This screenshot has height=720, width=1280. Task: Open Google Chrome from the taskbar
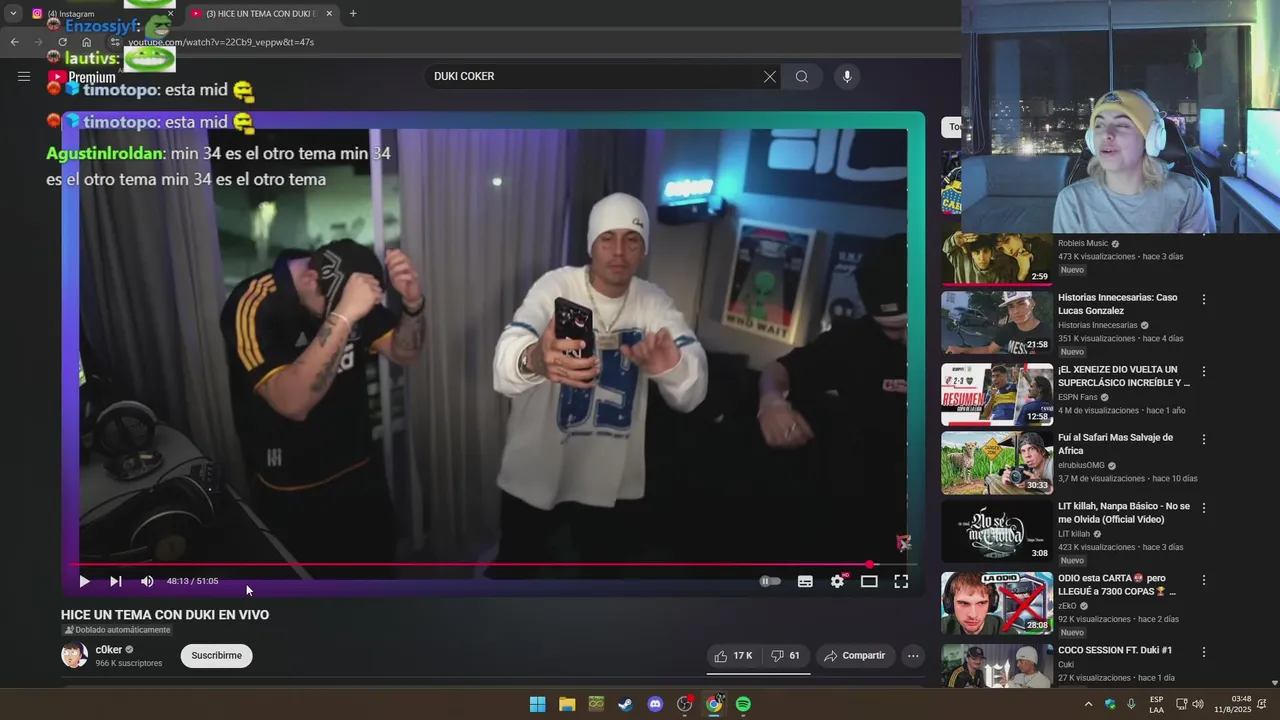[713, 704]
